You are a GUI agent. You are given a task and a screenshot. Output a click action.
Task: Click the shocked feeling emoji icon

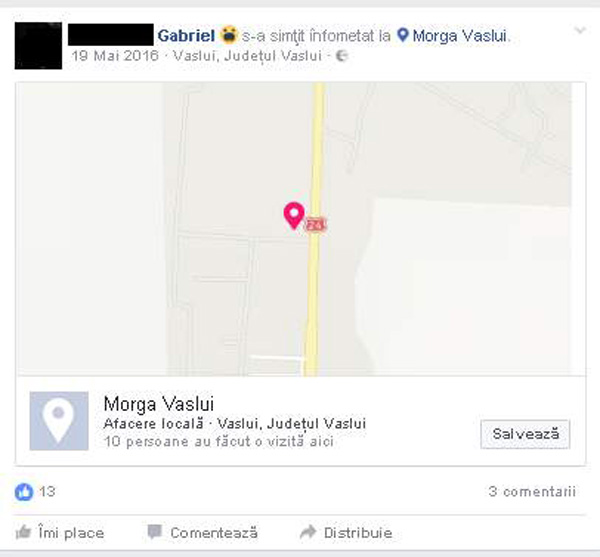click(x=229, y=34)
